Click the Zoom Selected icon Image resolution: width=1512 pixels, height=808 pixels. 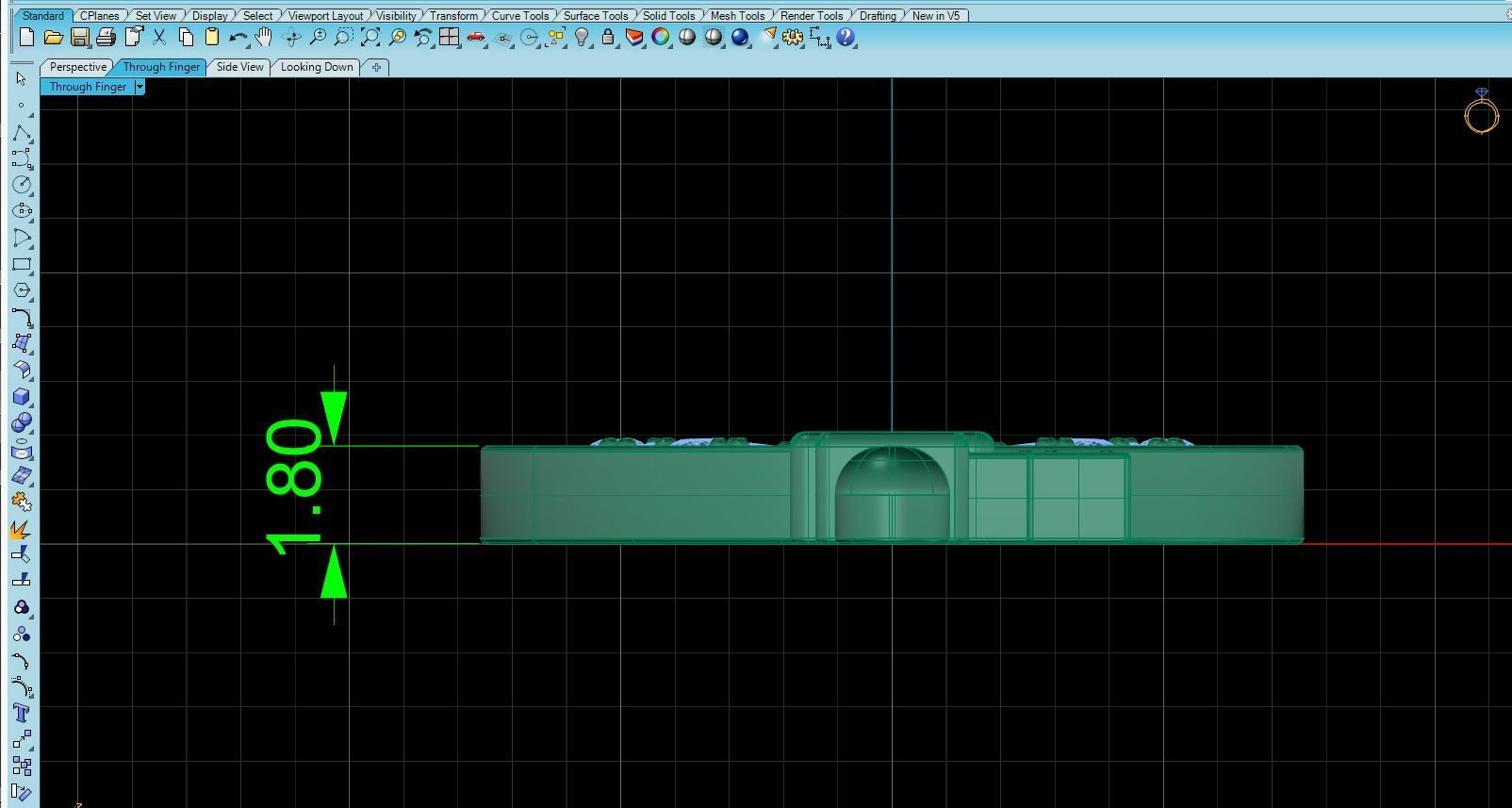pyautogui.click(x=397, y=38)
